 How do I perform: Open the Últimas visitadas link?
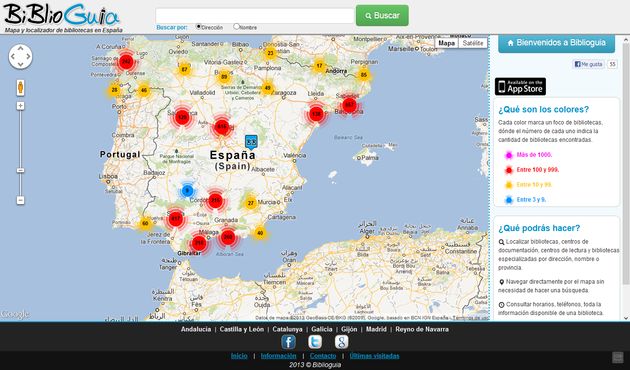coord(374,356)
